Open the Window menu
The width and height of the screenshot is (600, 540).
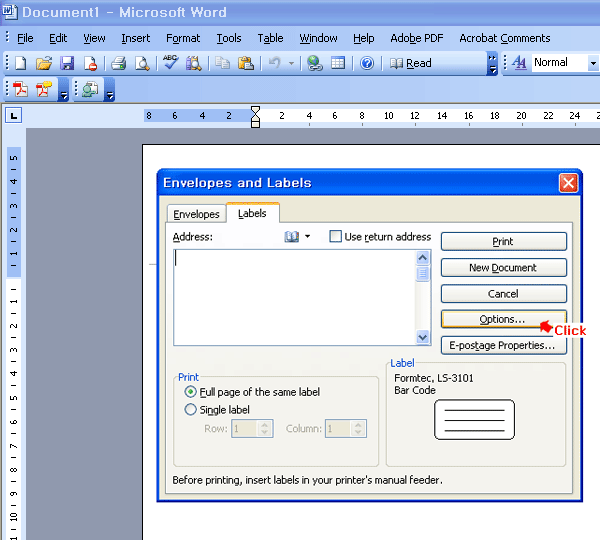pyautogui.click(x=318, y=38)
